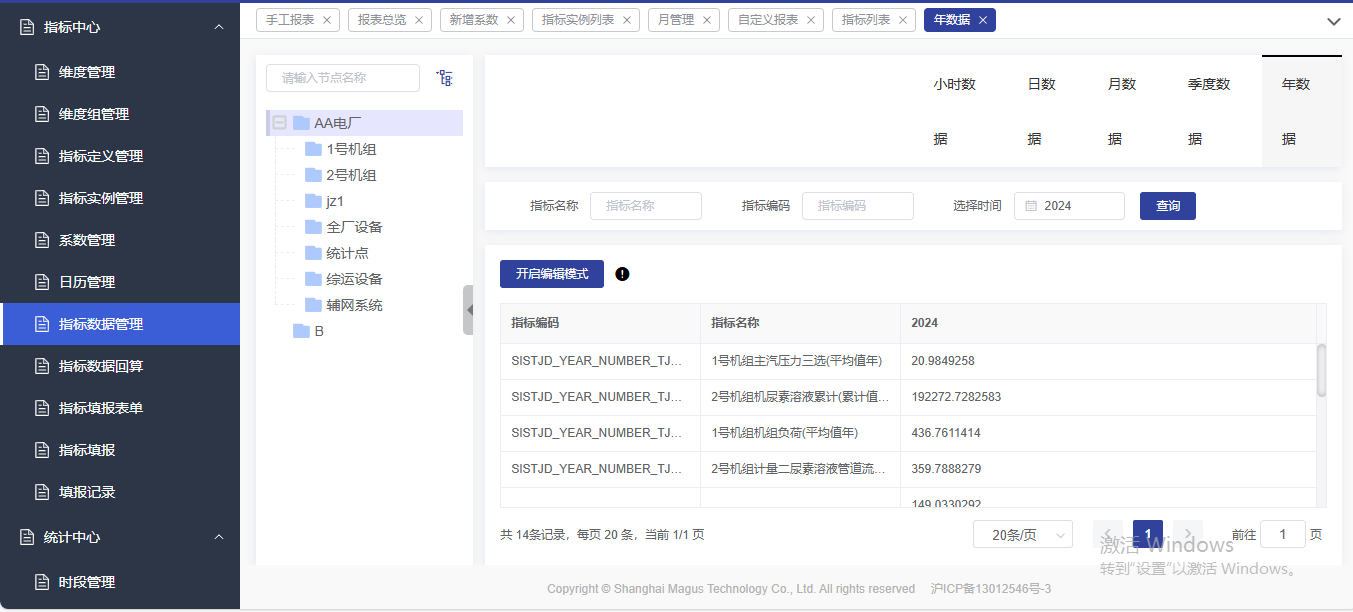Collapse the AA电厂 tree node

tap(280, 123)
